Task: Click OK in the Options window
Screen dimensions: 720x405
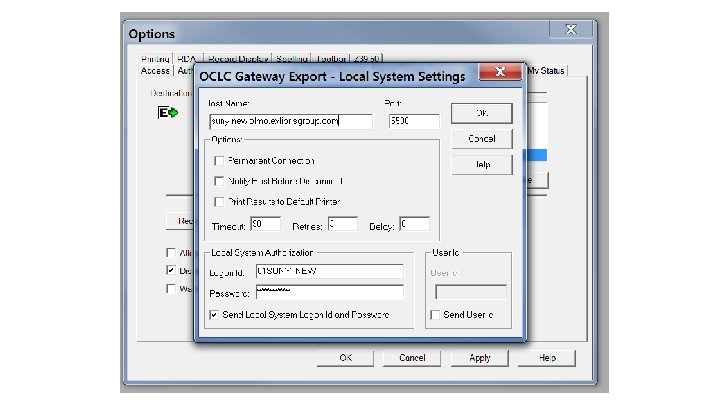Action: click(345, 358)
